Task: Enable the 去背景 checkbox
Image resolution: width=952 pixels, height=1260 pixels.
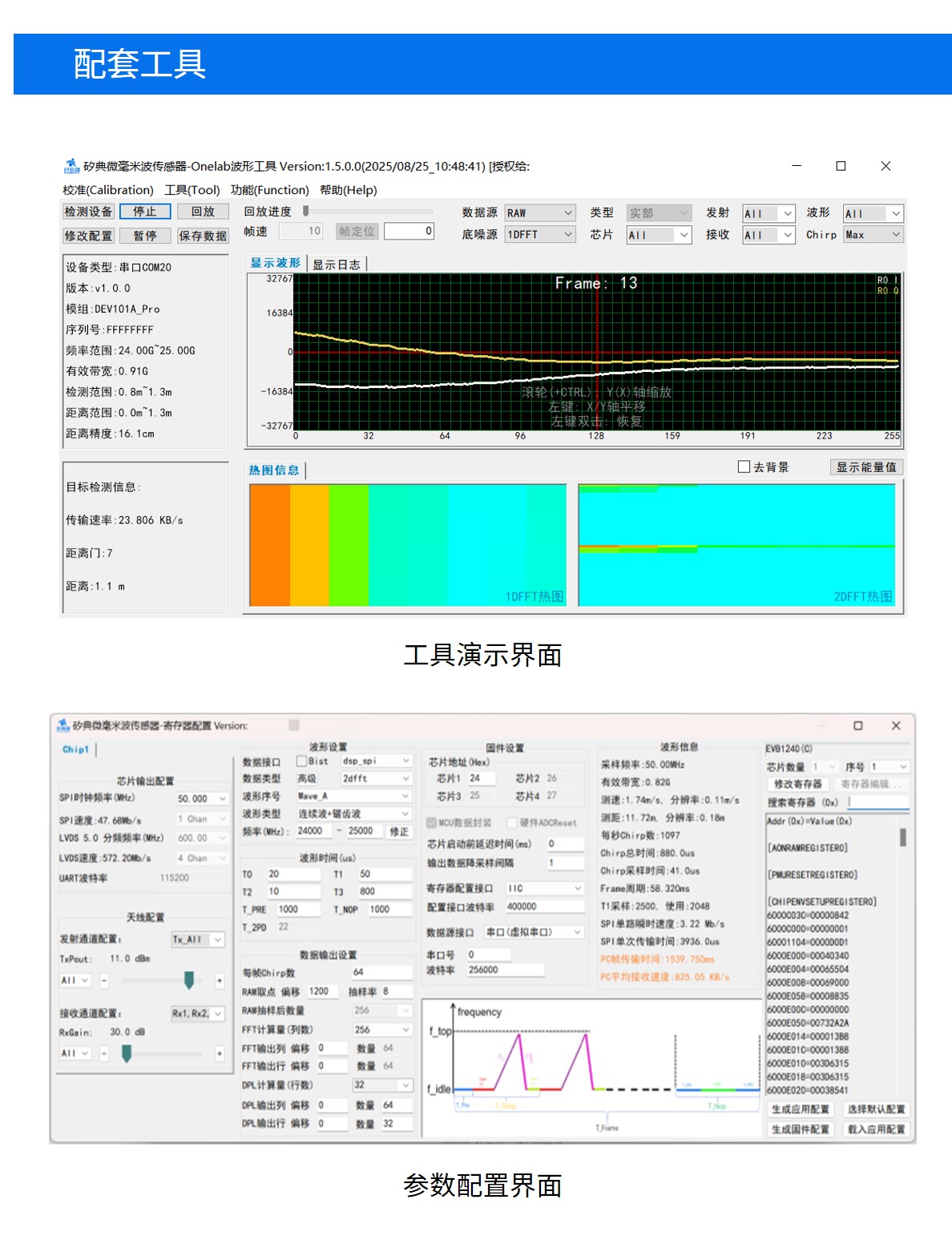Action: [744, 466]
